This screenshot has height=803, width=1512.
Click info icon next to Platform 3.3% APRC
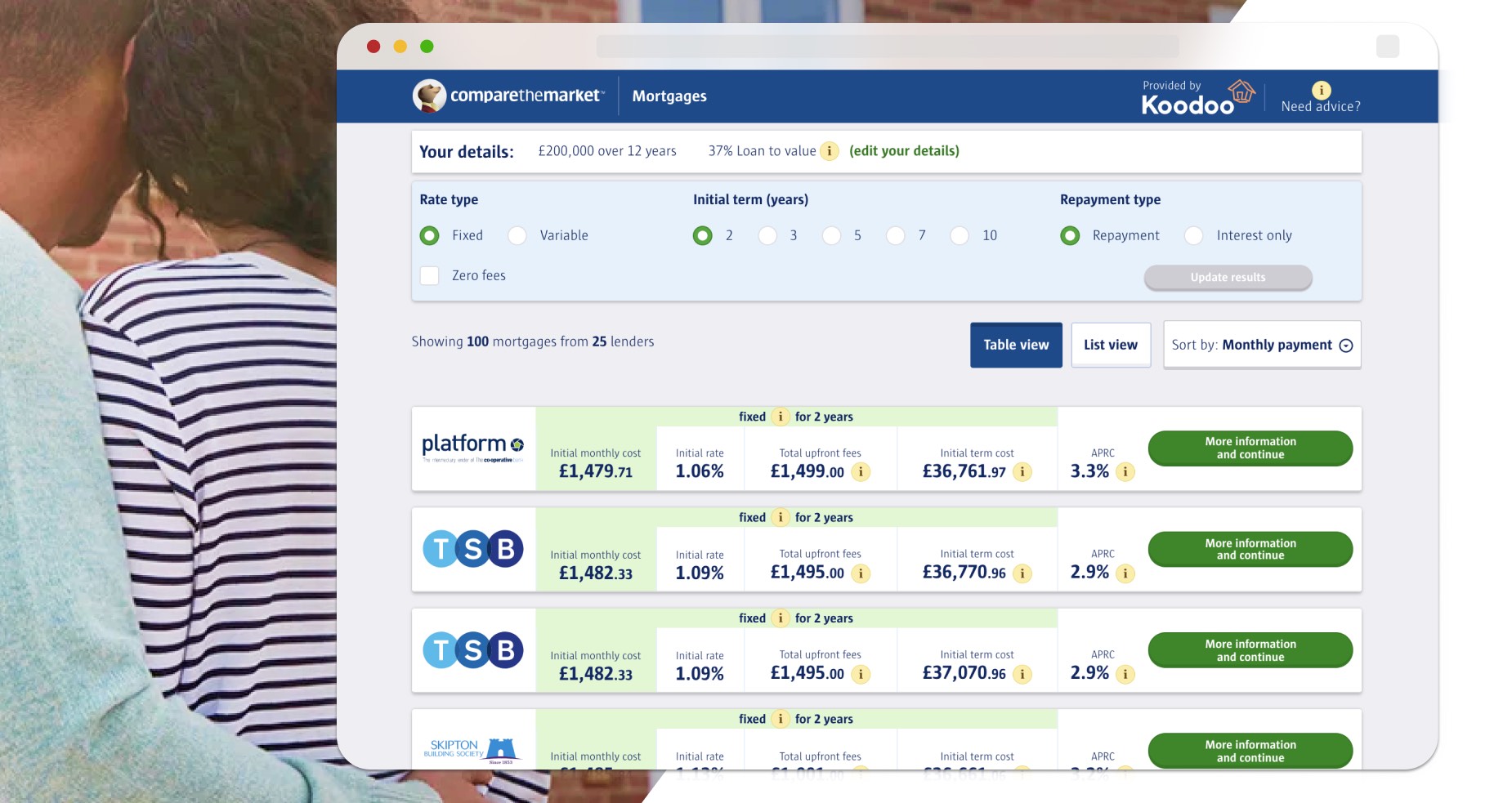pos(1125,472)
